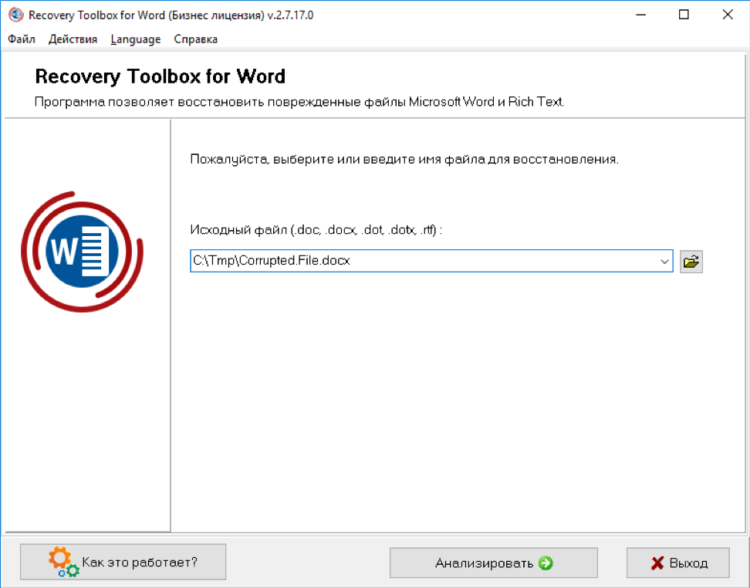Image resolution: width=750 pixels, height=588 pixels.
Task: Click the open folder browse icon
Action: point(691,261)
